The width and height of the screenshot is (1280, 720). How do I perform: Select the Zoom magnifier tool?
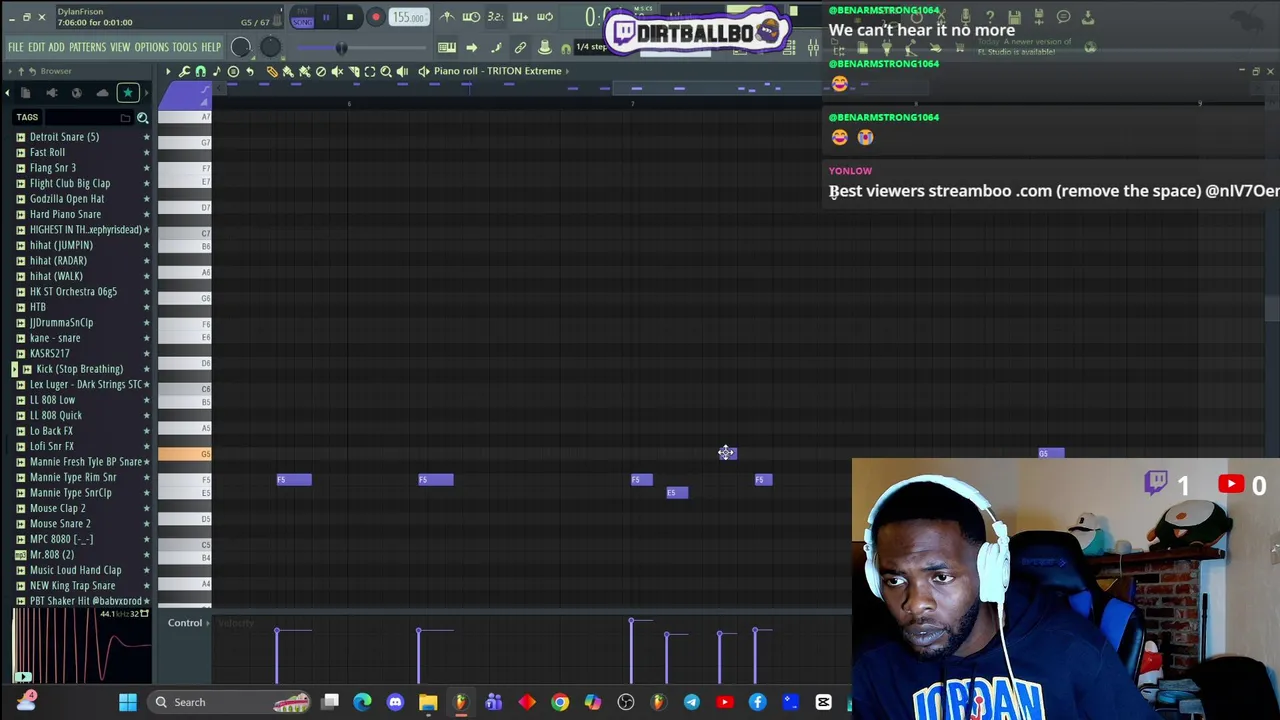click(386, 71)
